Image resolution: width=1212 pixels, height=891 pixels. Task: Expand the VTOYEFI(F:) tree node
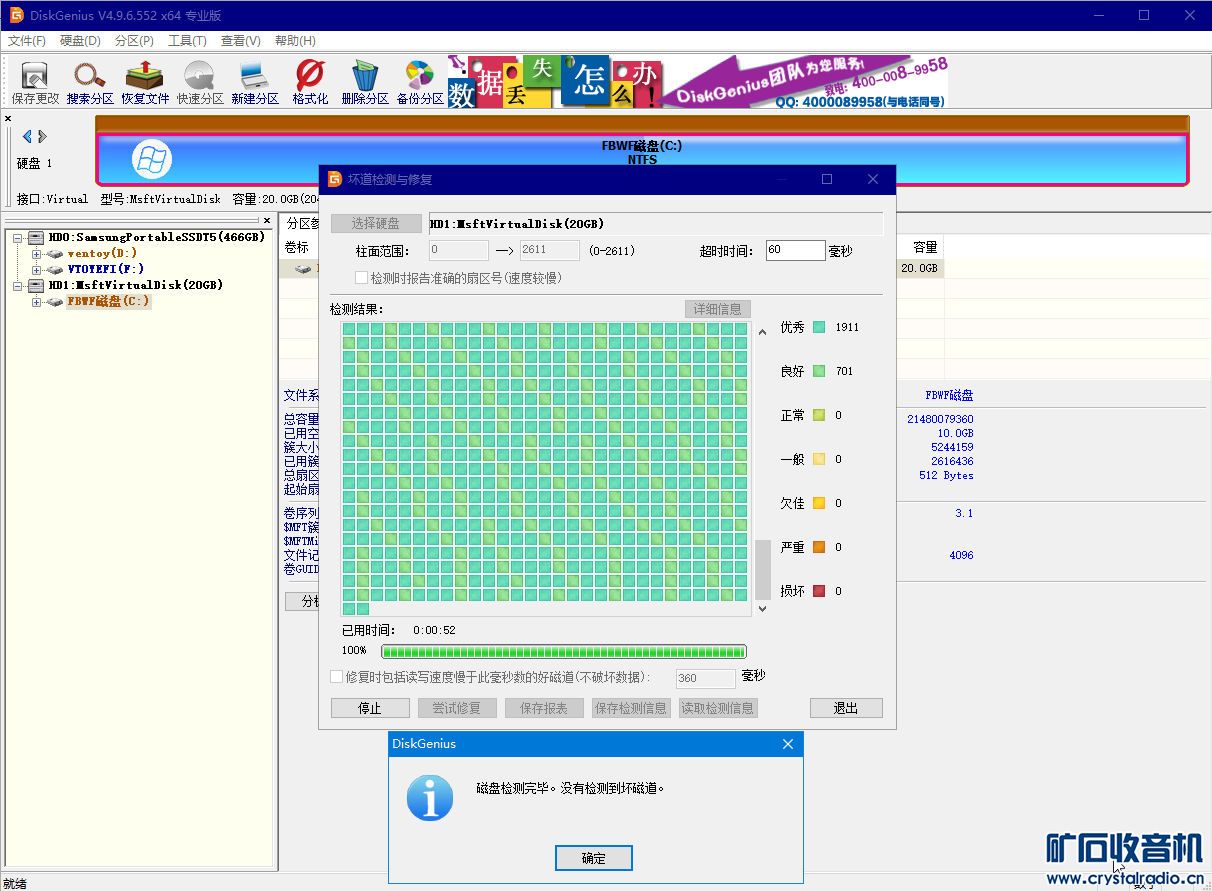(37, 270)
